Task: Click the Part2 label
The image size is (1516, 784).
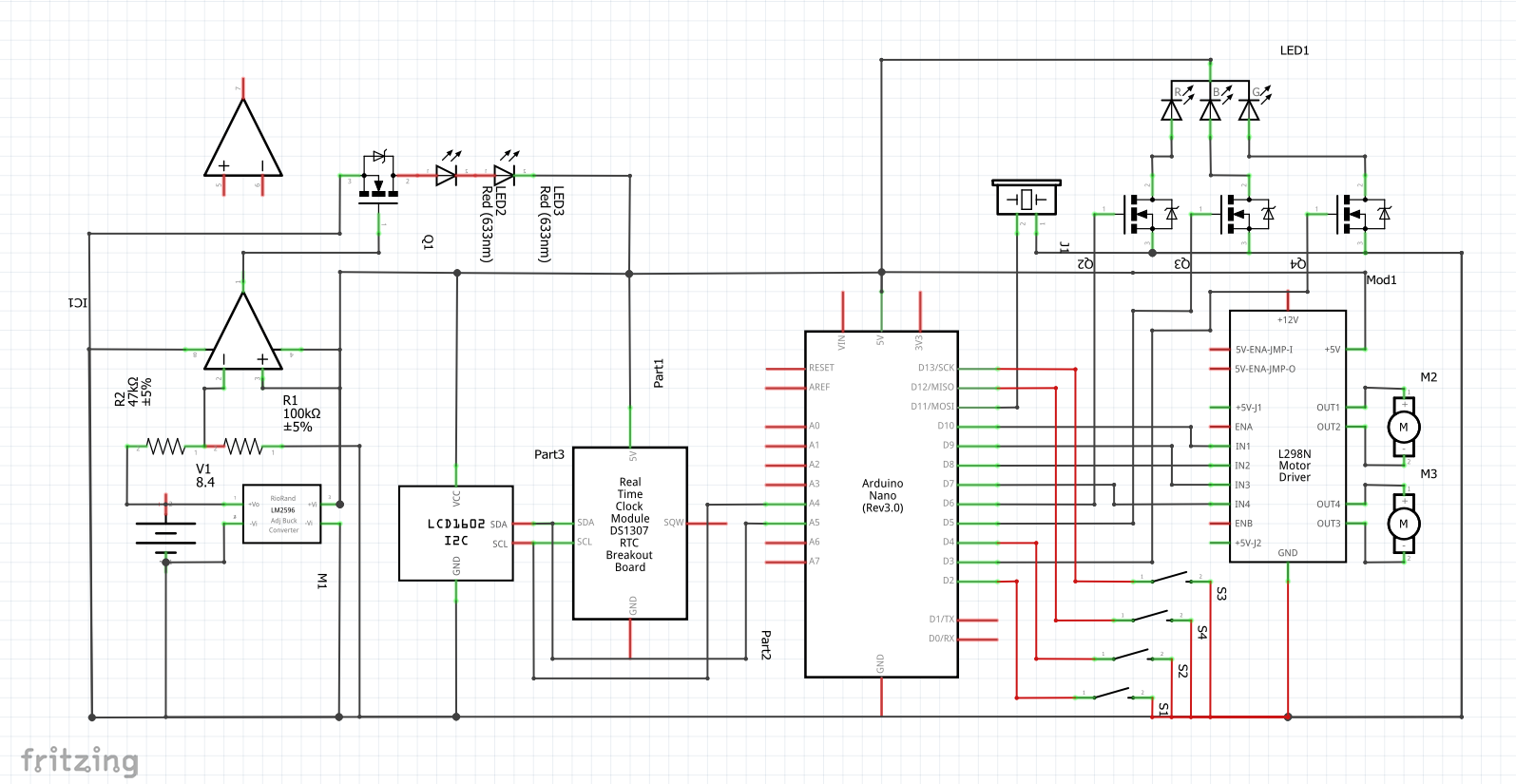Action: click(766, 644)
